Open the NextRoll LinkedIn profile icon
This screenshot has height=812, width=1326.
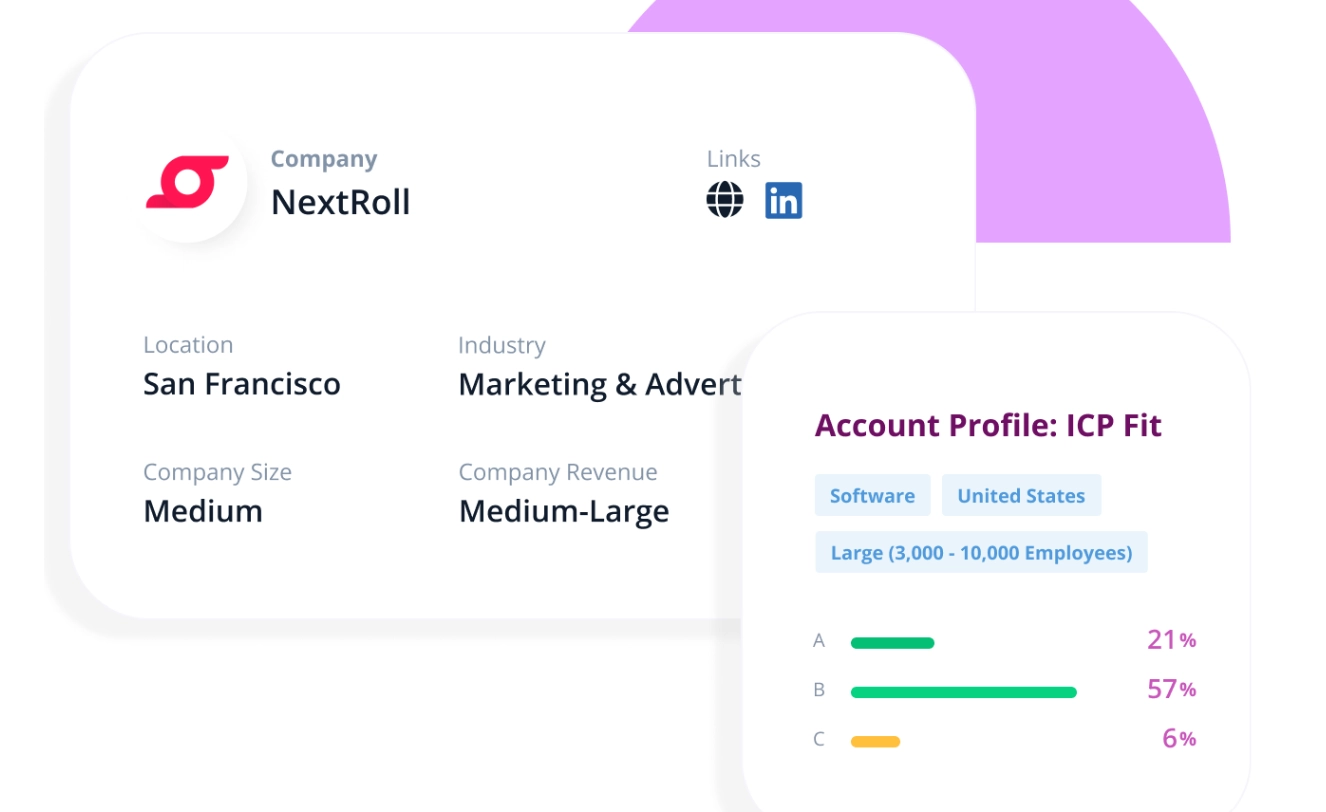(784, 200)
